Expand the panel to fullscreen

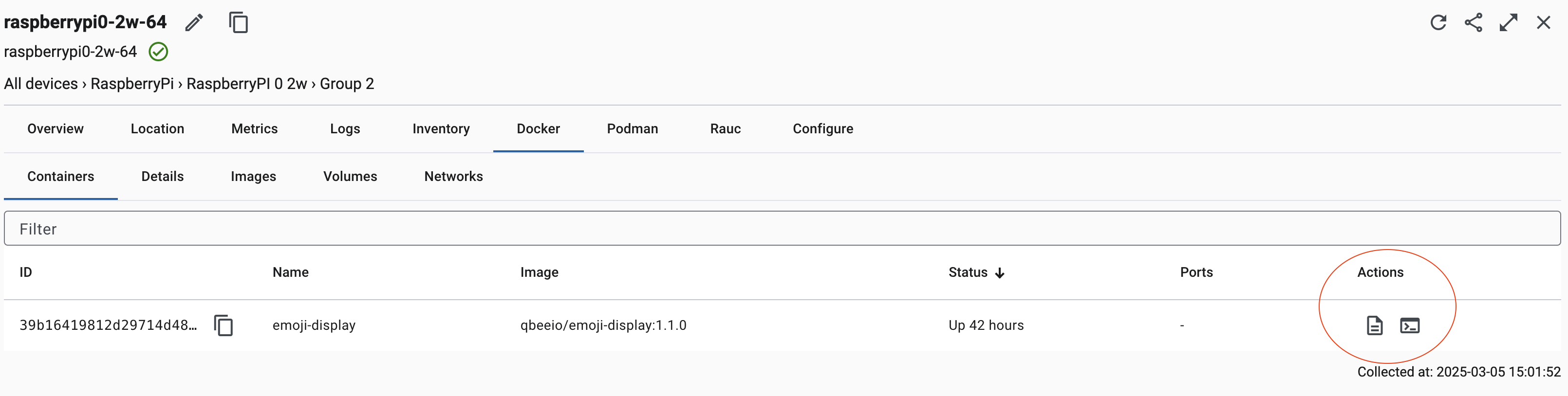tap(1509, 22)
